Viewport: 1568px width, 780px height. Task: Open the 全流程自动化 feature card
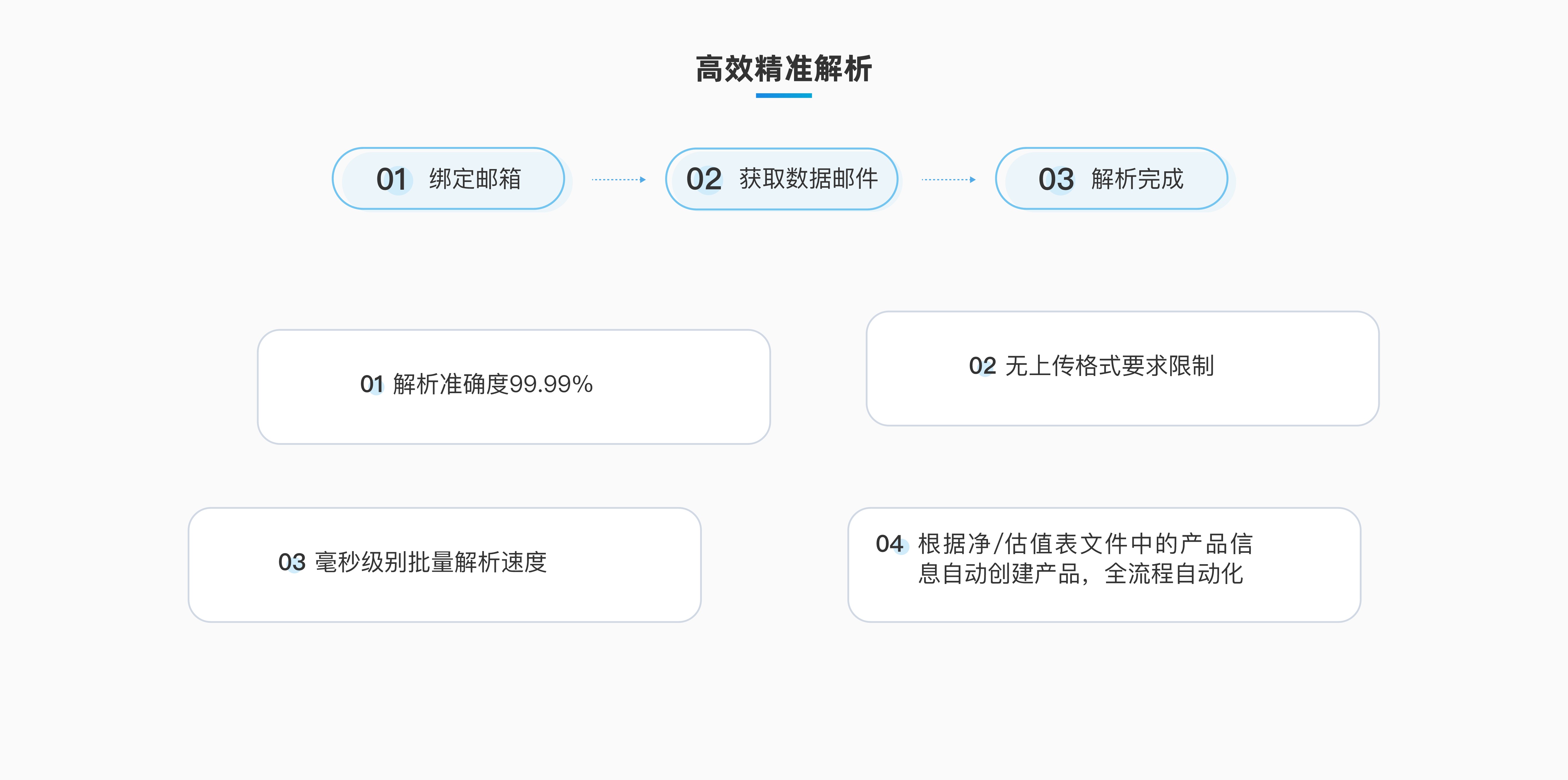click(x=1104, y=564)
